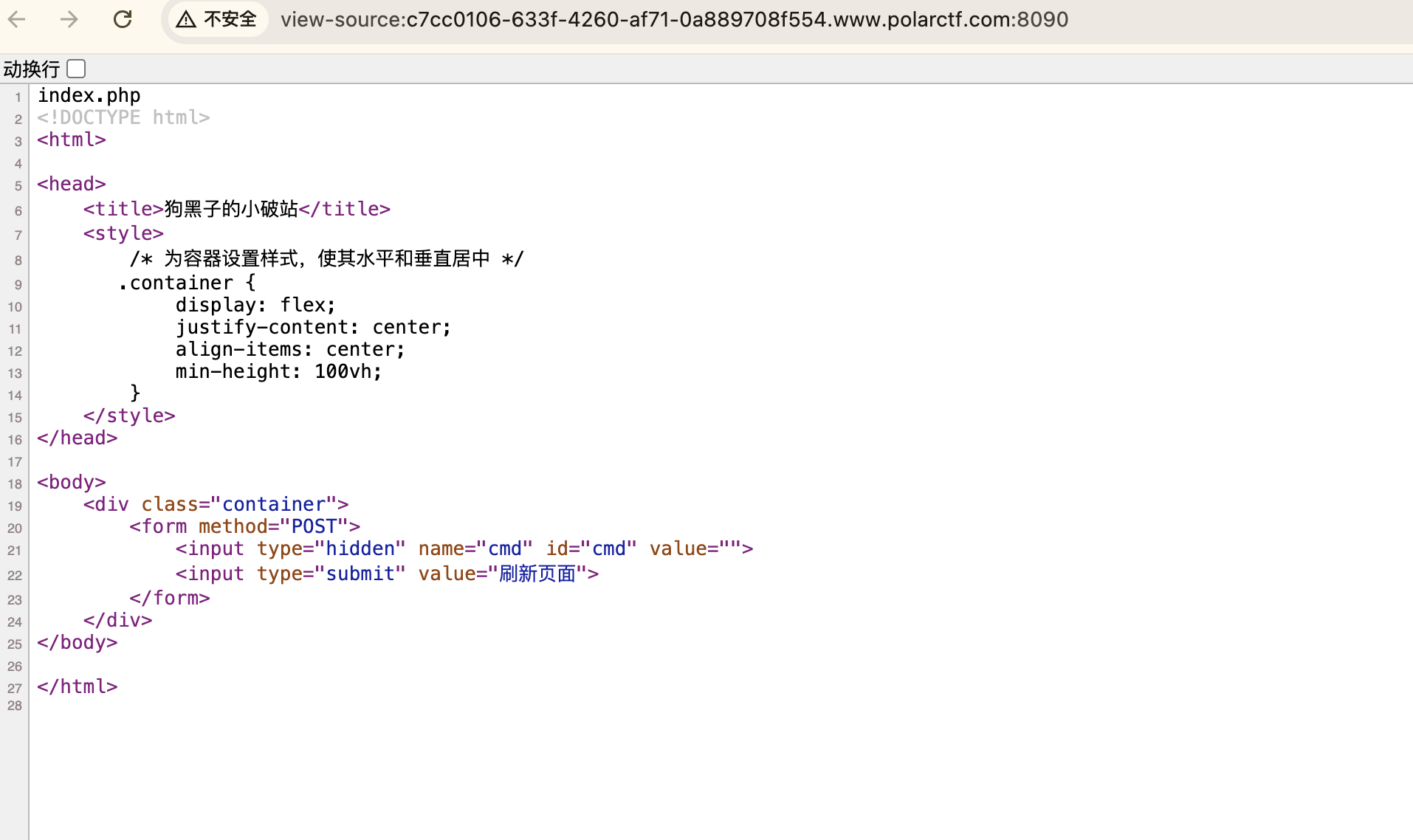This screenshot has height=840, width=1413.
Task: Click the closing '</head>' tag
Action: [x=78, y=438]
